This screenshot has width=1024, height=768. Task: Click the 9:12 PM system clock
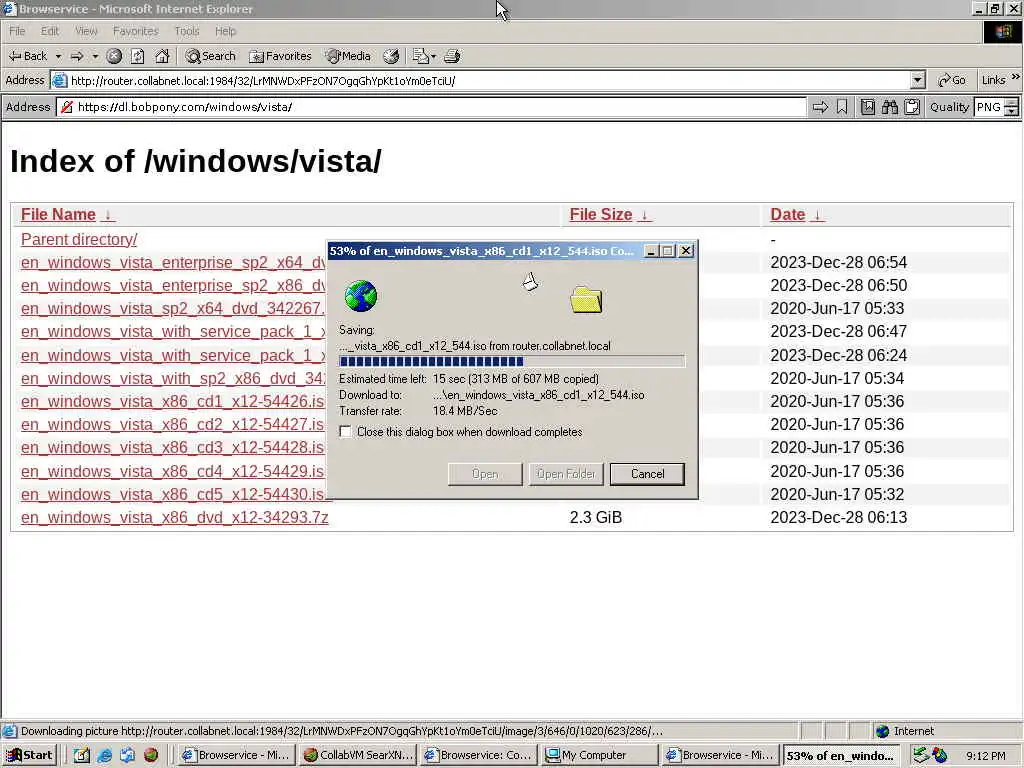pyautogui.click(x=986, y=756)
